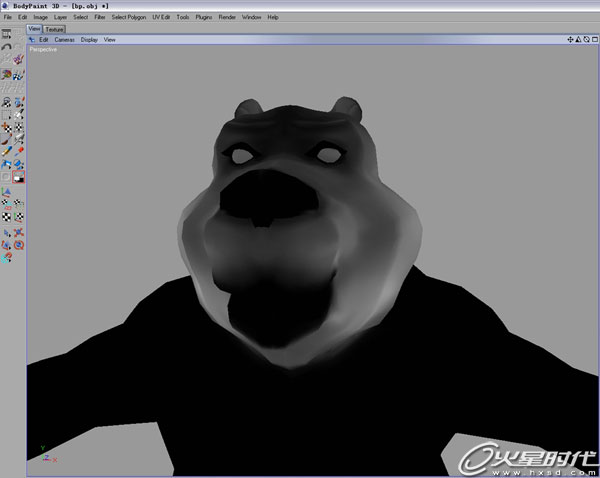600x478 pixels.
Task: Switch to the Texture tab
Action: [54, 29]
